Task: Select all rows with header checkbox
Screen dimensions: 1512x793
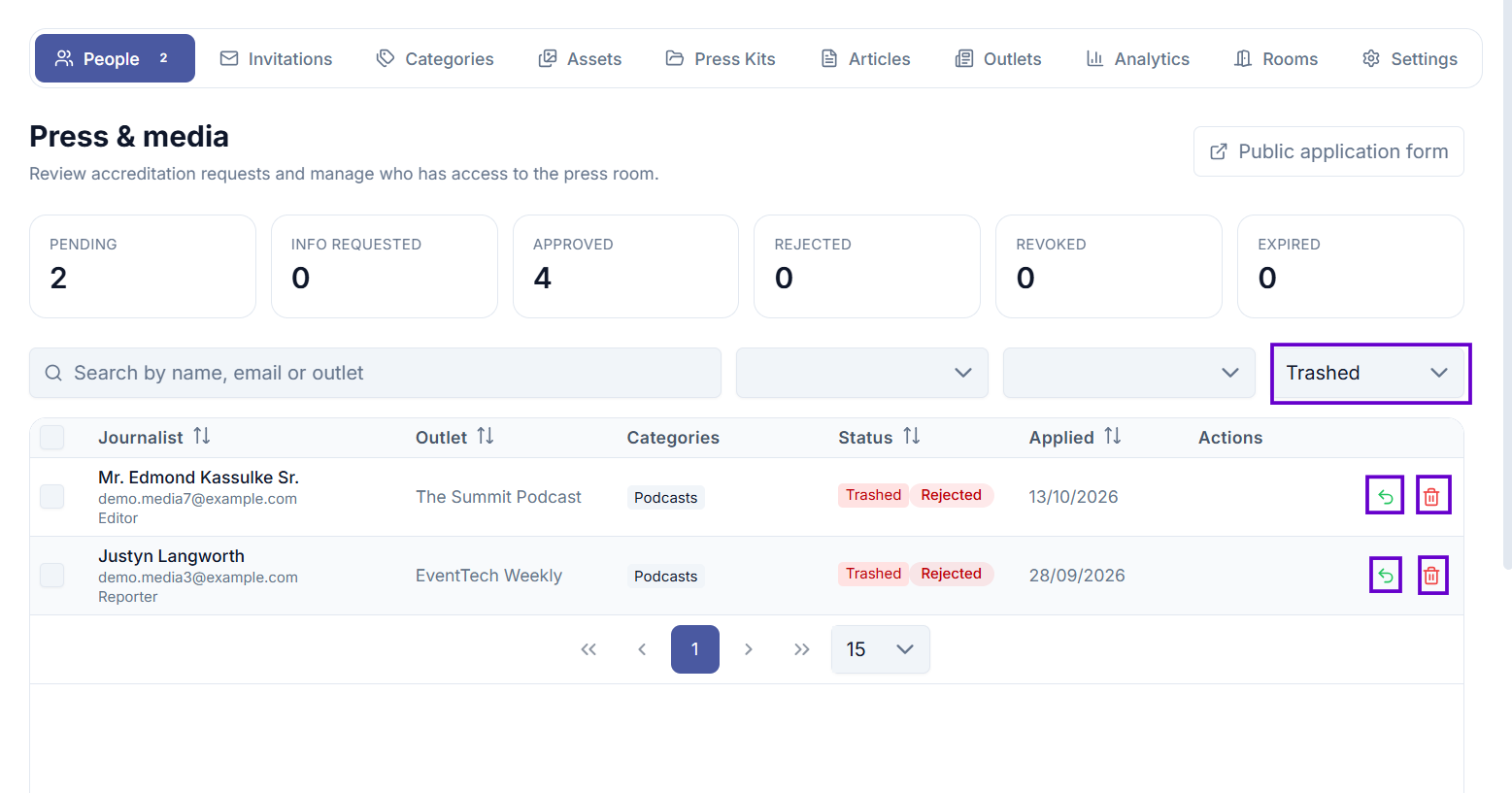Action: coord(52,438)
